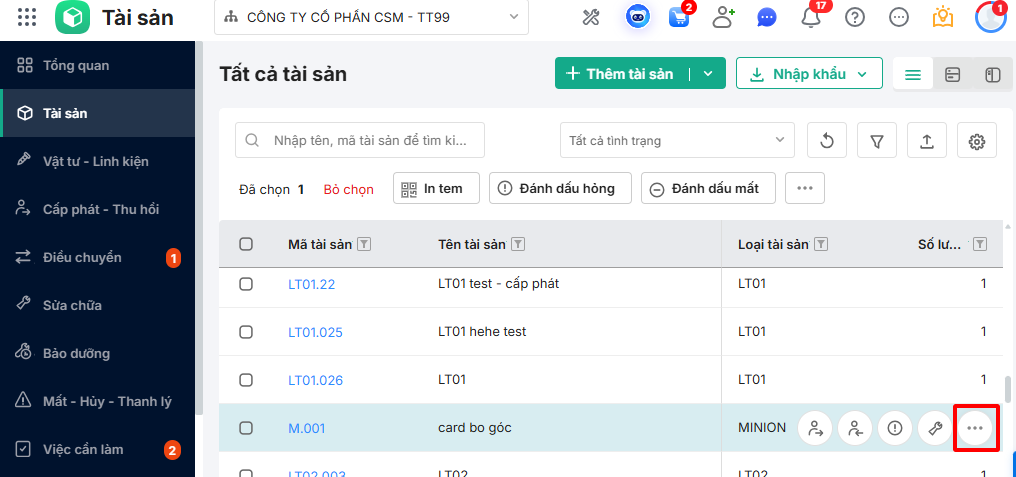The width and height of the screenshot is (1016, 477).
Task: Open table settings gear icon
Action: 977,141
